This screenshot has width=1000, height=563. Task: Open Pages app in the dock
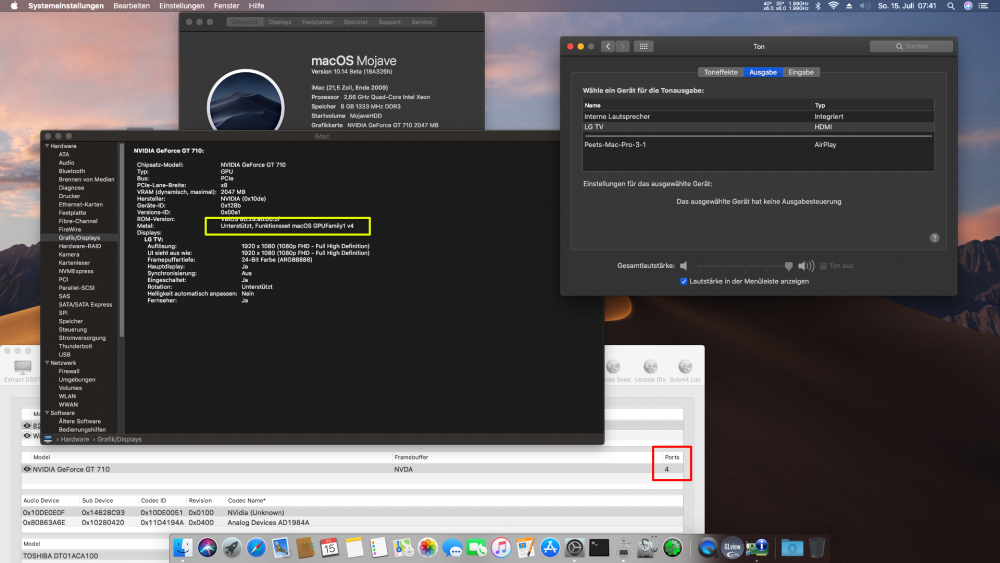click(x=526, y=548)
